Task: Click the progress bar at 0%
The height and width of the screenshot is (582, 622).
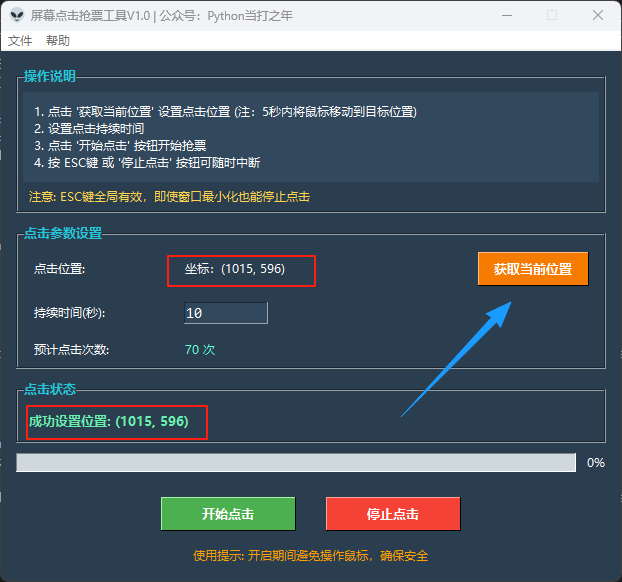Action: tap(296, 463)
